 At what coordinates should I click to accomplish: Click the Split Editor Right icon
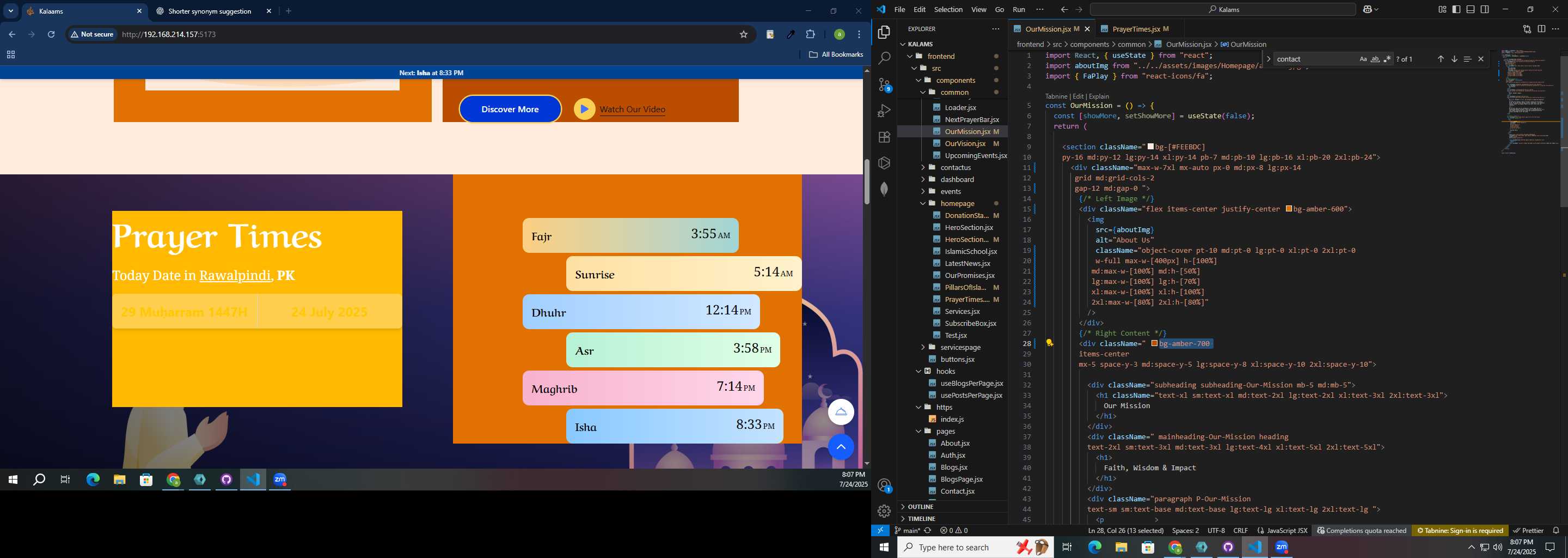pyautogui.click(x=1541, y=29)
